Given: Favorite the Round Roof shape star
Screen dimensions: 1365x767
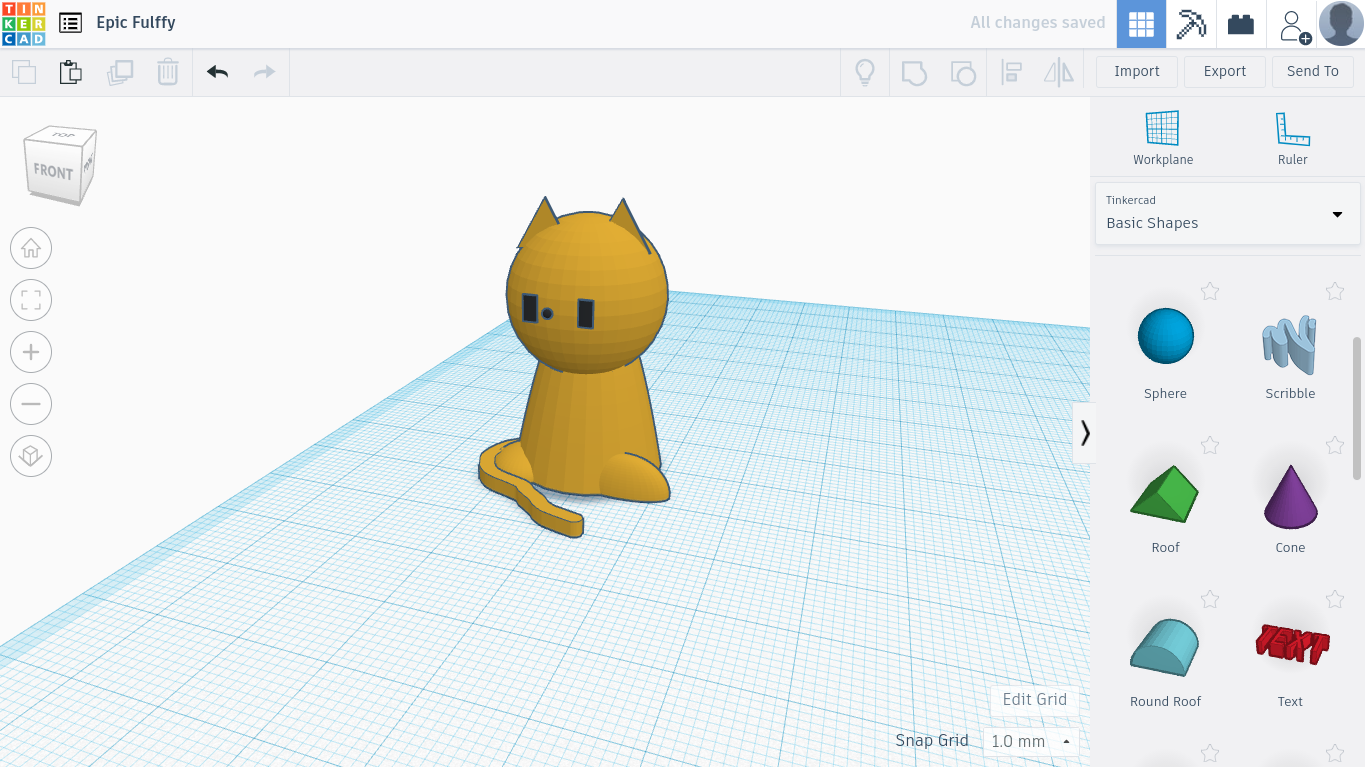Looking at the screenshot, I should click(1210, 599).
